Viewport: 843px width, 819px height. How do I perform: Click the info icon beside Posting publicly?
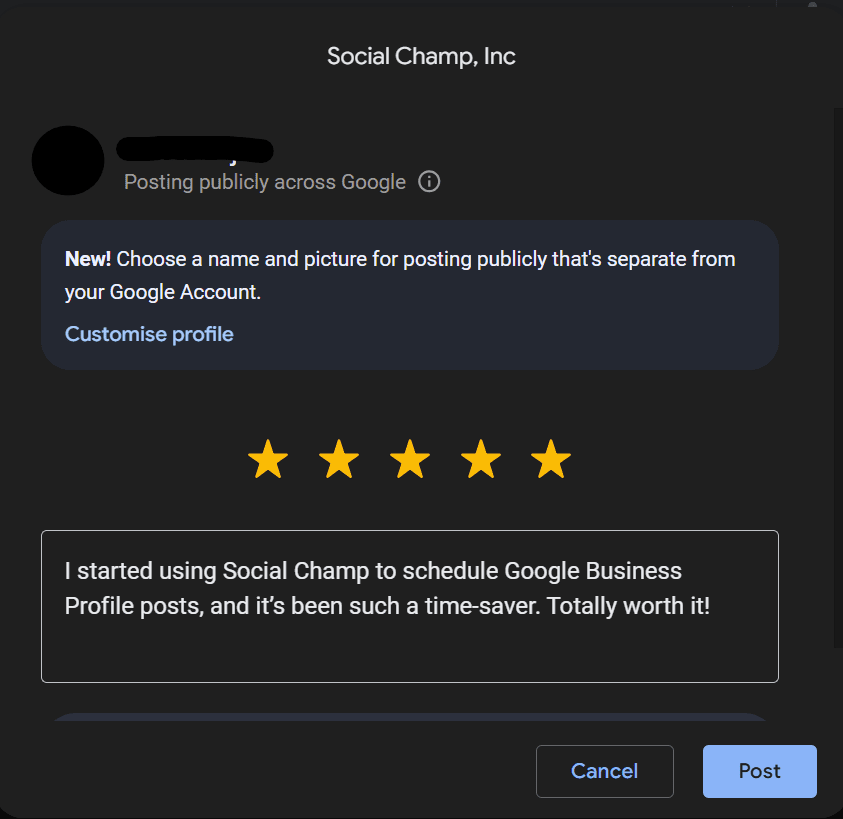(429, 182)
